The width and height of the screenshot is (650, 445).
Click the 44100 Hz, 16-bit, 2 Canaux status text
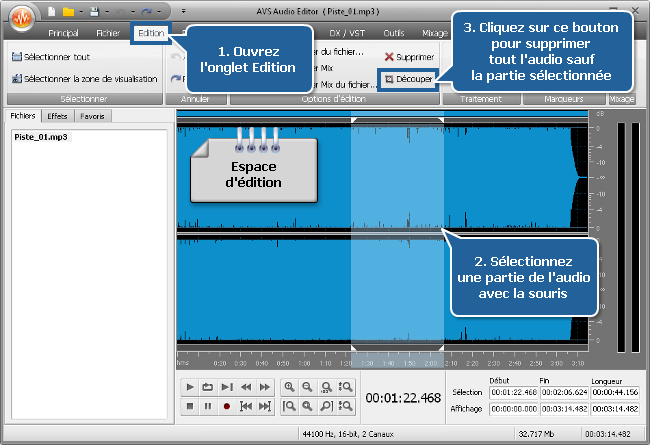click(x=348, y=434)
